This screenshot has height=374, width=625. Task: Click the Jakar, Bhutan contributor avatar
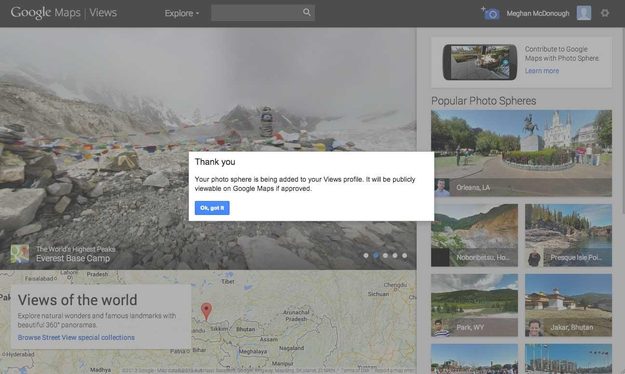[x=534, y=327]
